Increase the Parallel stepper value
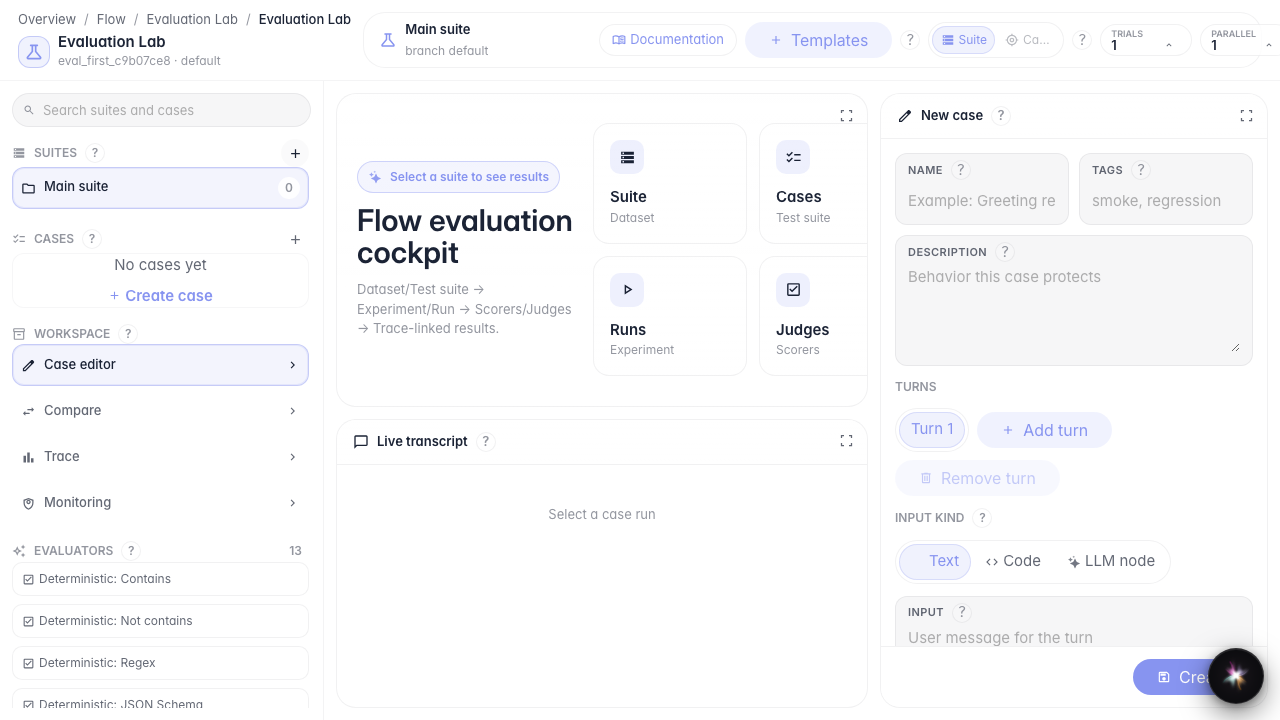The width and height of the screenshot is (1280, 720). tap(1269, 45)
